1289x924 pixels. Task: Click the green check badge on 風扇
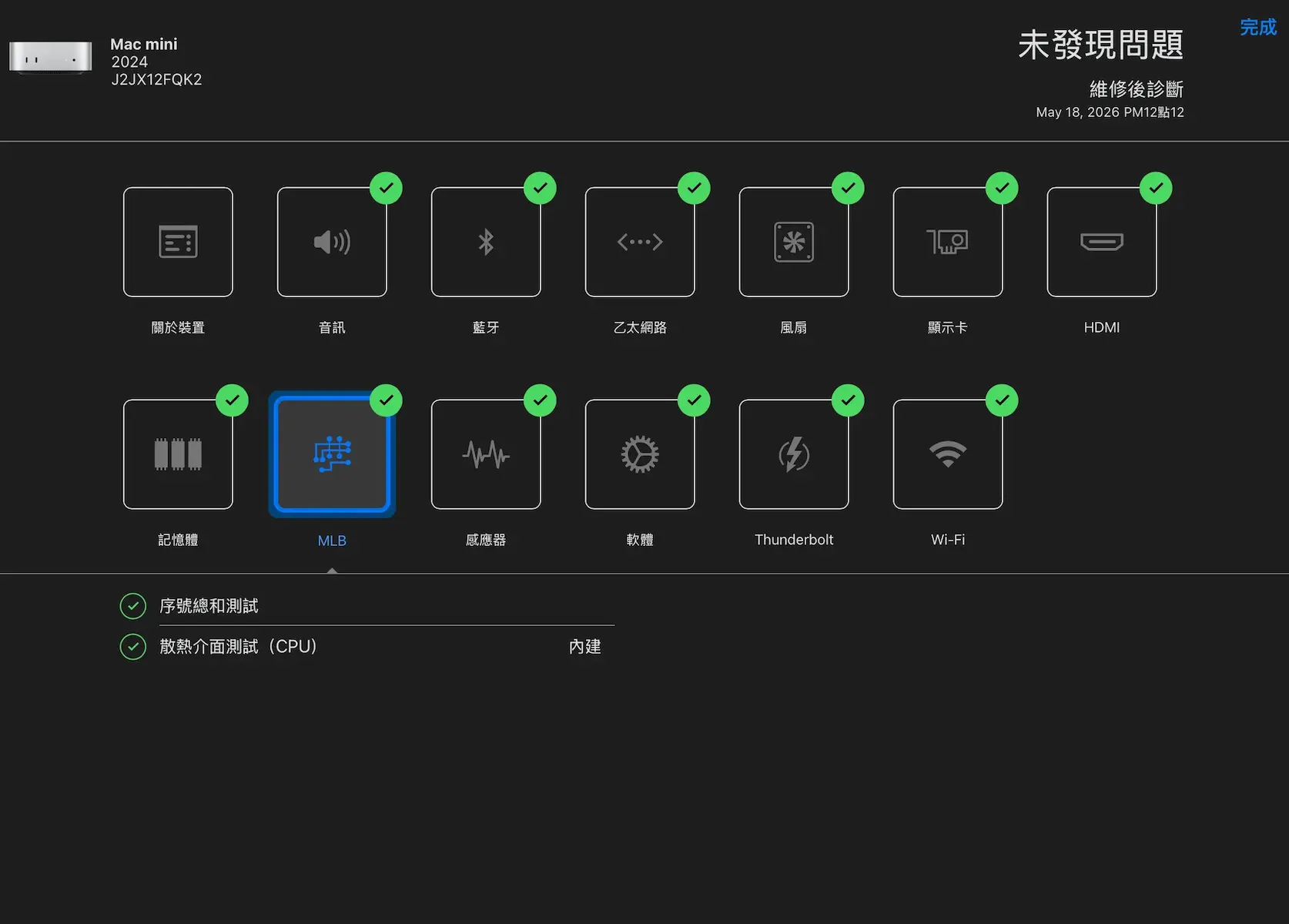(x=848, y=188)
